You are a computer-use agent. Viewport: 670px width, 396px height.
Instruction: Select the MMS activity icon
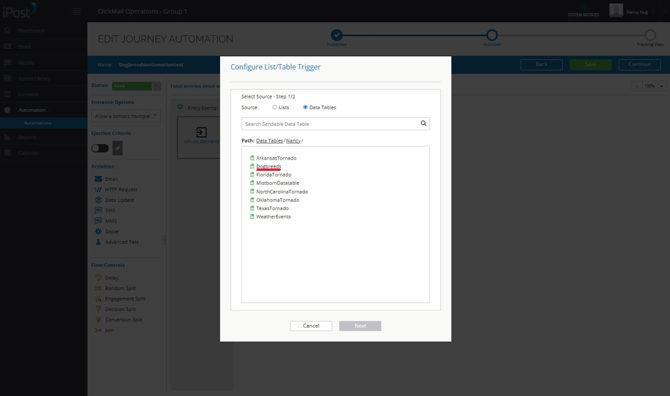[x=98, y=221]
